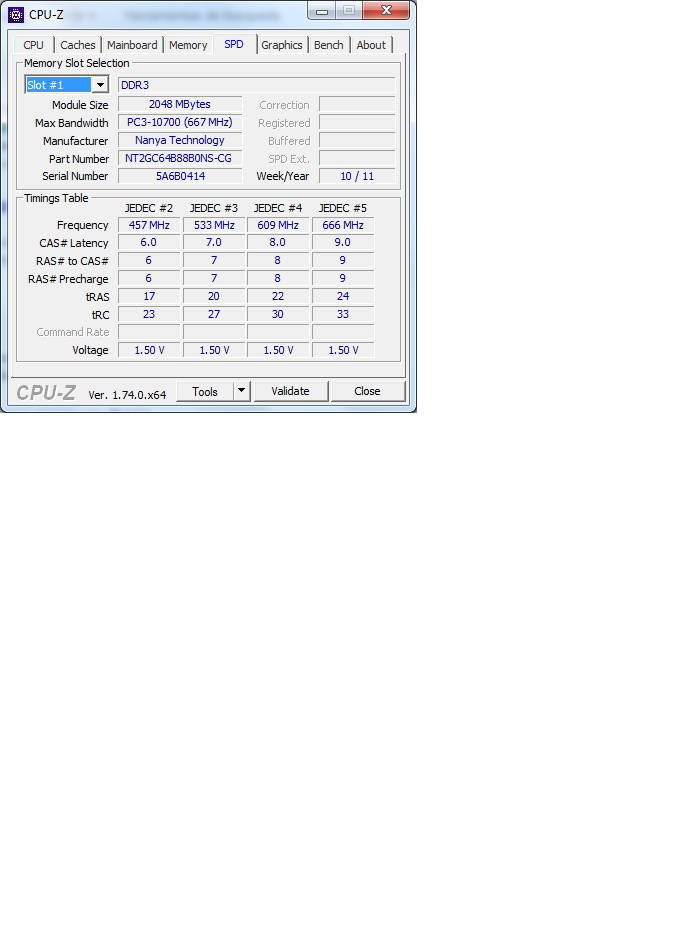Click the Close button

pos(367,391)
